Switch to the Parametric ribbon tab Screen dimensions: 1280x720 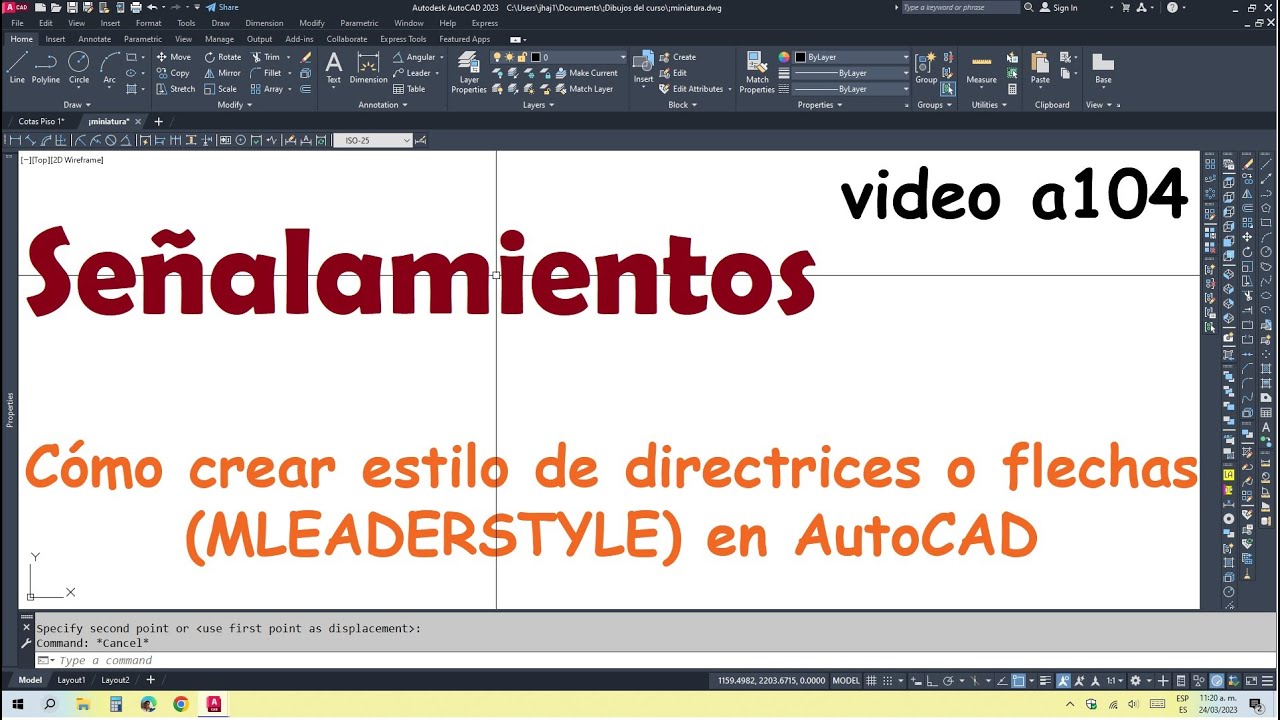pos(143,39)
